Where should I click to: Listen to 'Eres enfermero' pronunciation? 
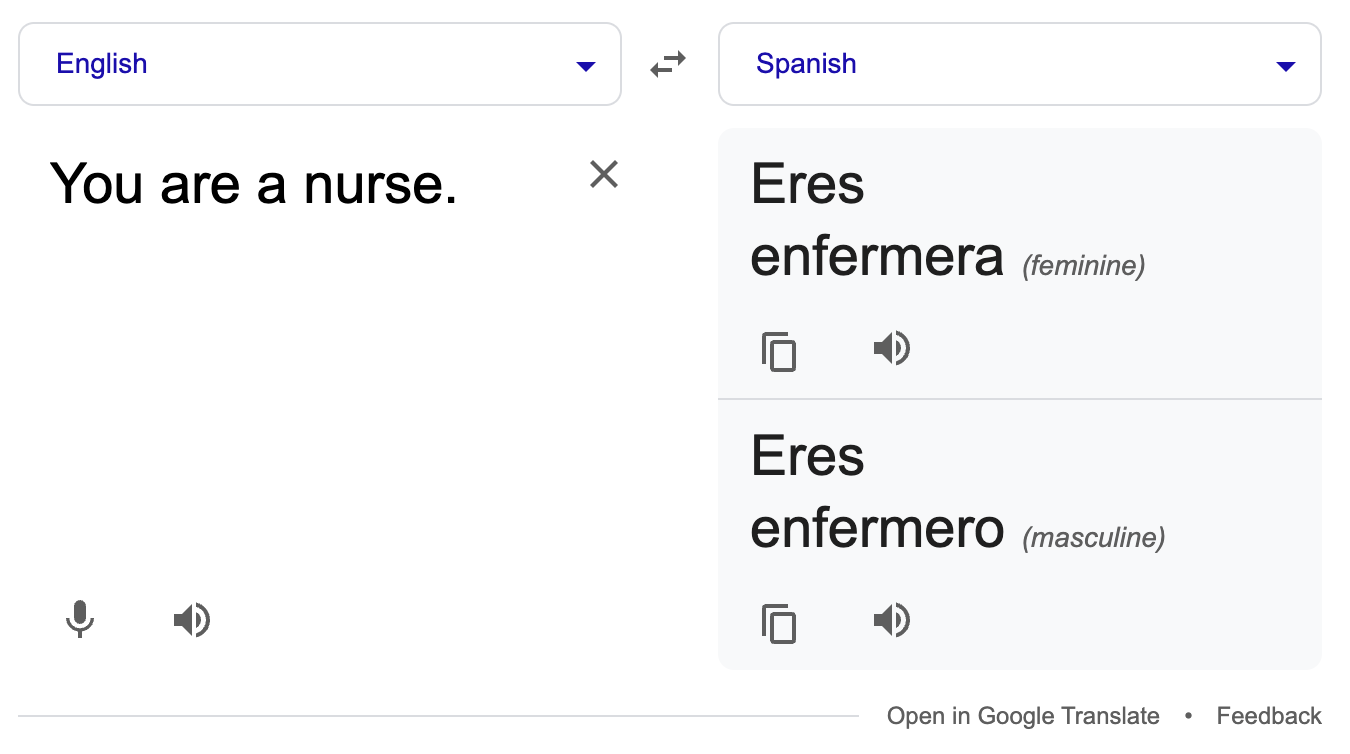(x=891, y=620)
